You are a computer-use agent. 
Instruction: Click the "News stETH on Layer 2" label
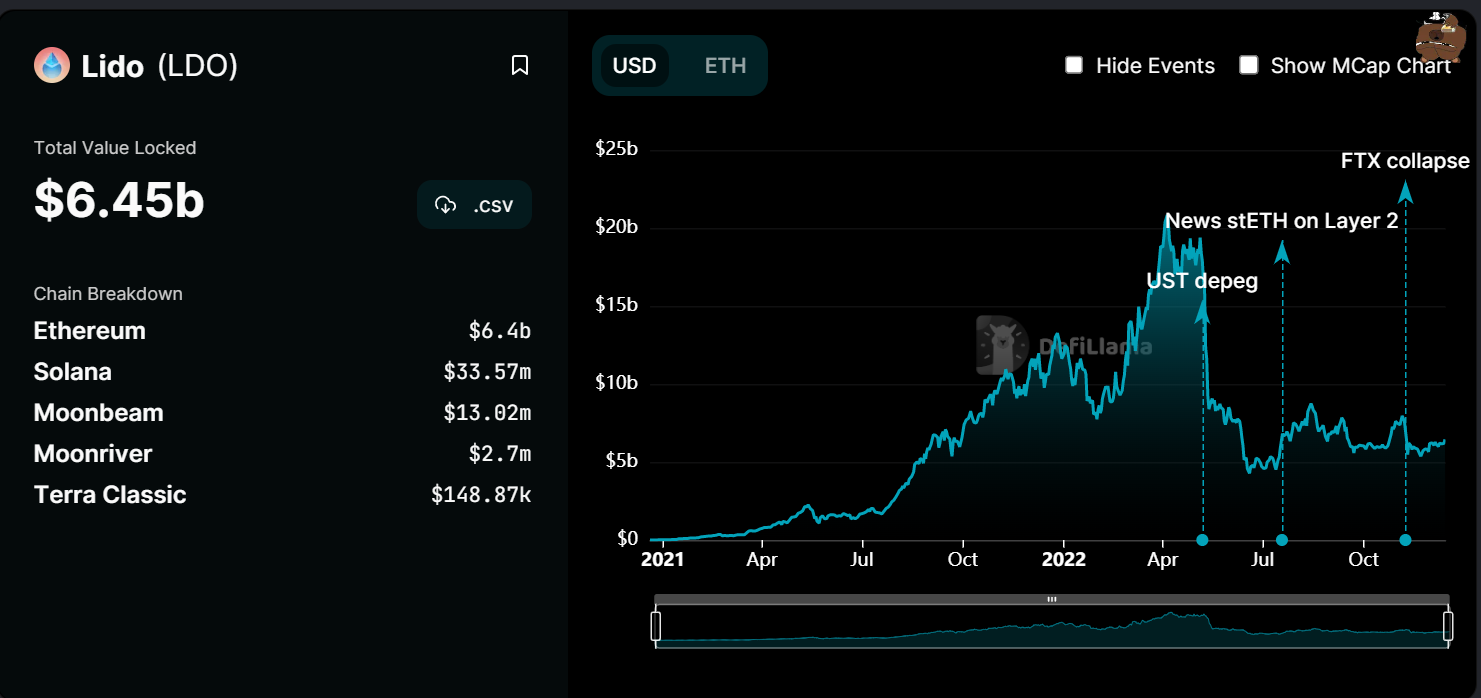(1282, 221)
